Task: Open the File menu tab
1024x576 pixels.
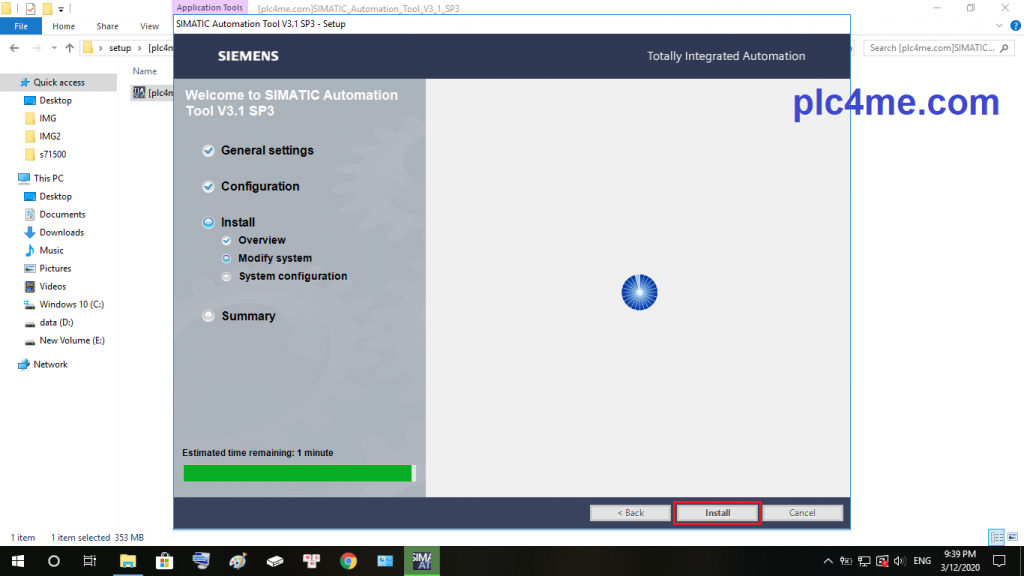Action: [20, 26]
